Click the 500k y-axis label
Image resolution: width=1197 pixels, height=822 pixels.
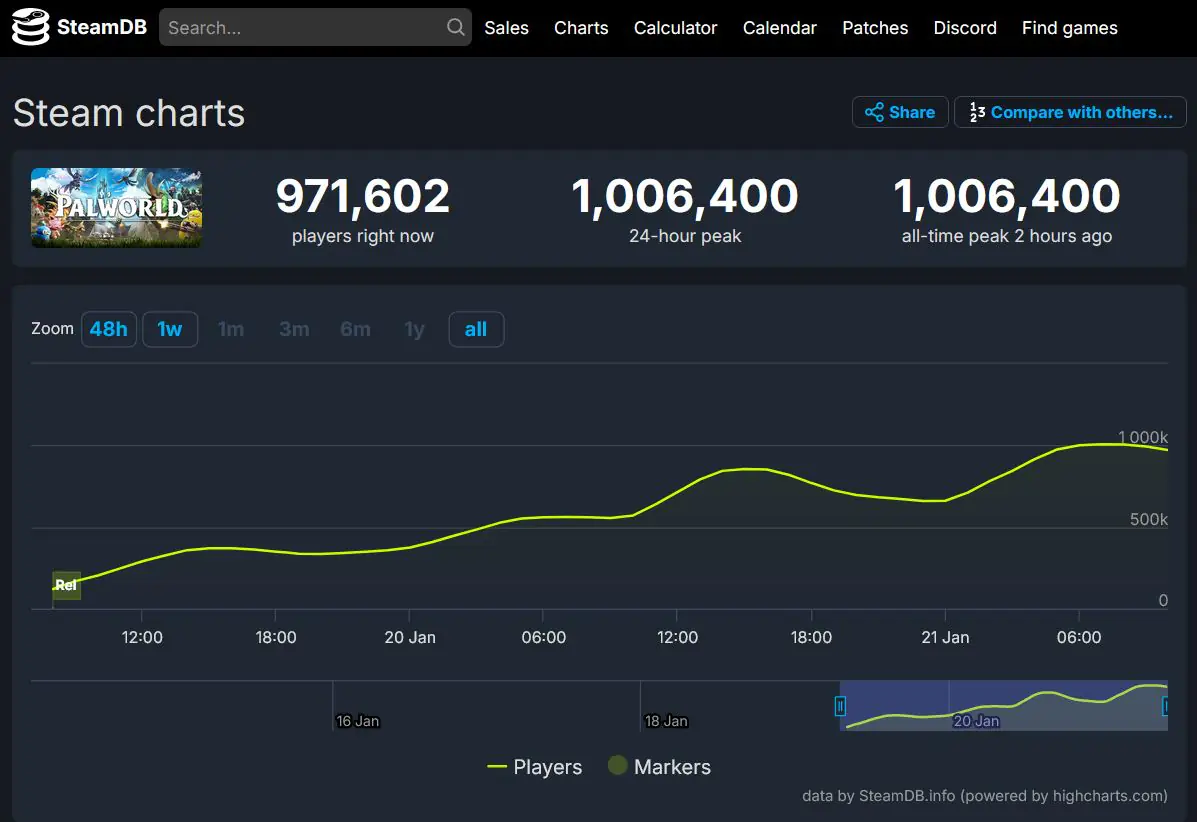point(1149,519)
